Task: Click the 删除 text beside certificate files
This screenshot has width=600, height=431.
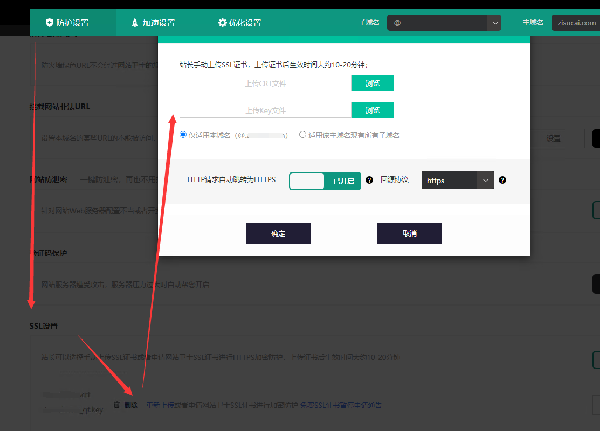Action: 131,405
